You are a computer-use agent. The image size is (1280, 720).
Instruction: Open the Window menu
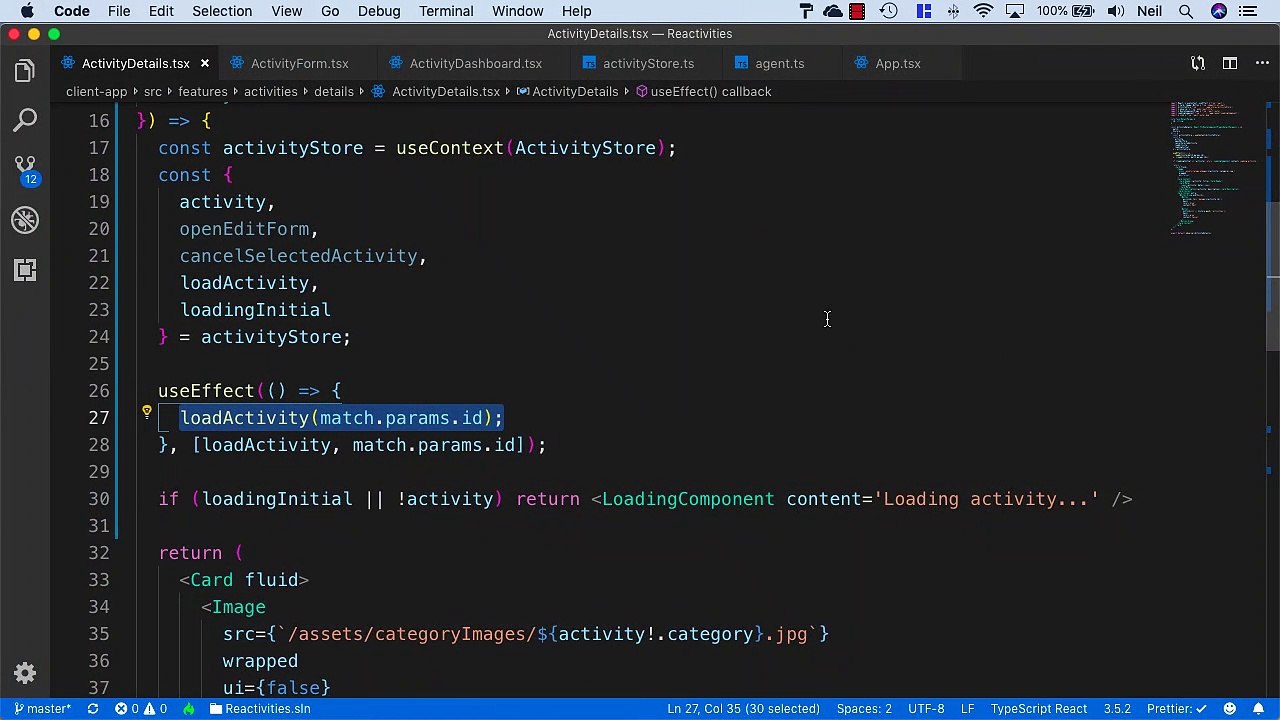point(518,11)
